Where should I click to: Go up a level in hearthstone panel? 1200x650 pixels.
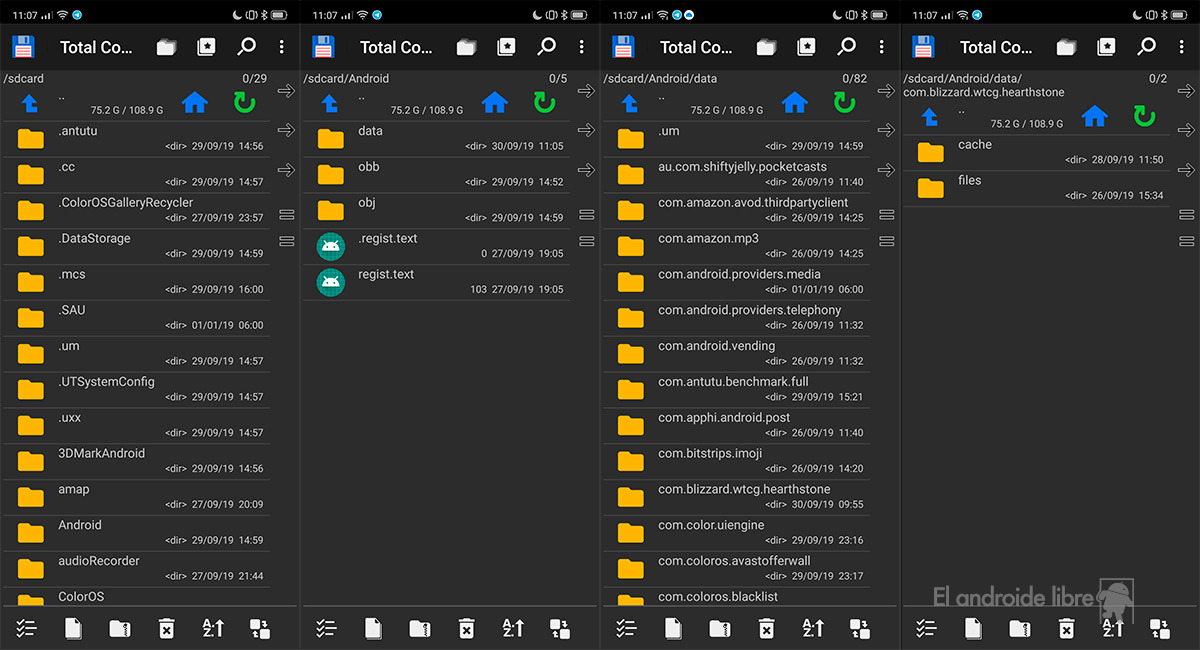929,118
